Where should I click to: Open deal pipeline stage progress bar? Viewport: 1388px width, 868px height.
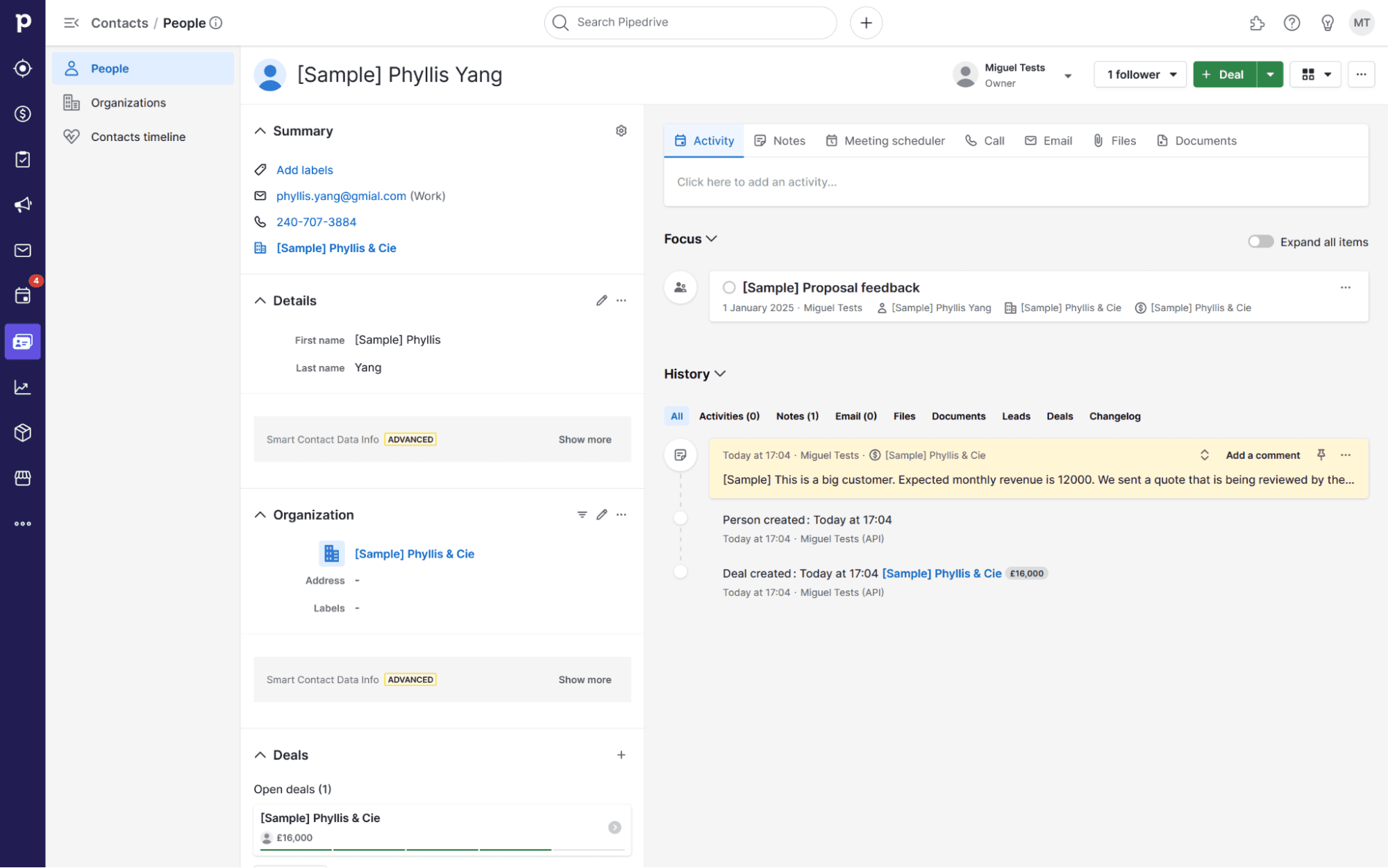coord(442,849)
